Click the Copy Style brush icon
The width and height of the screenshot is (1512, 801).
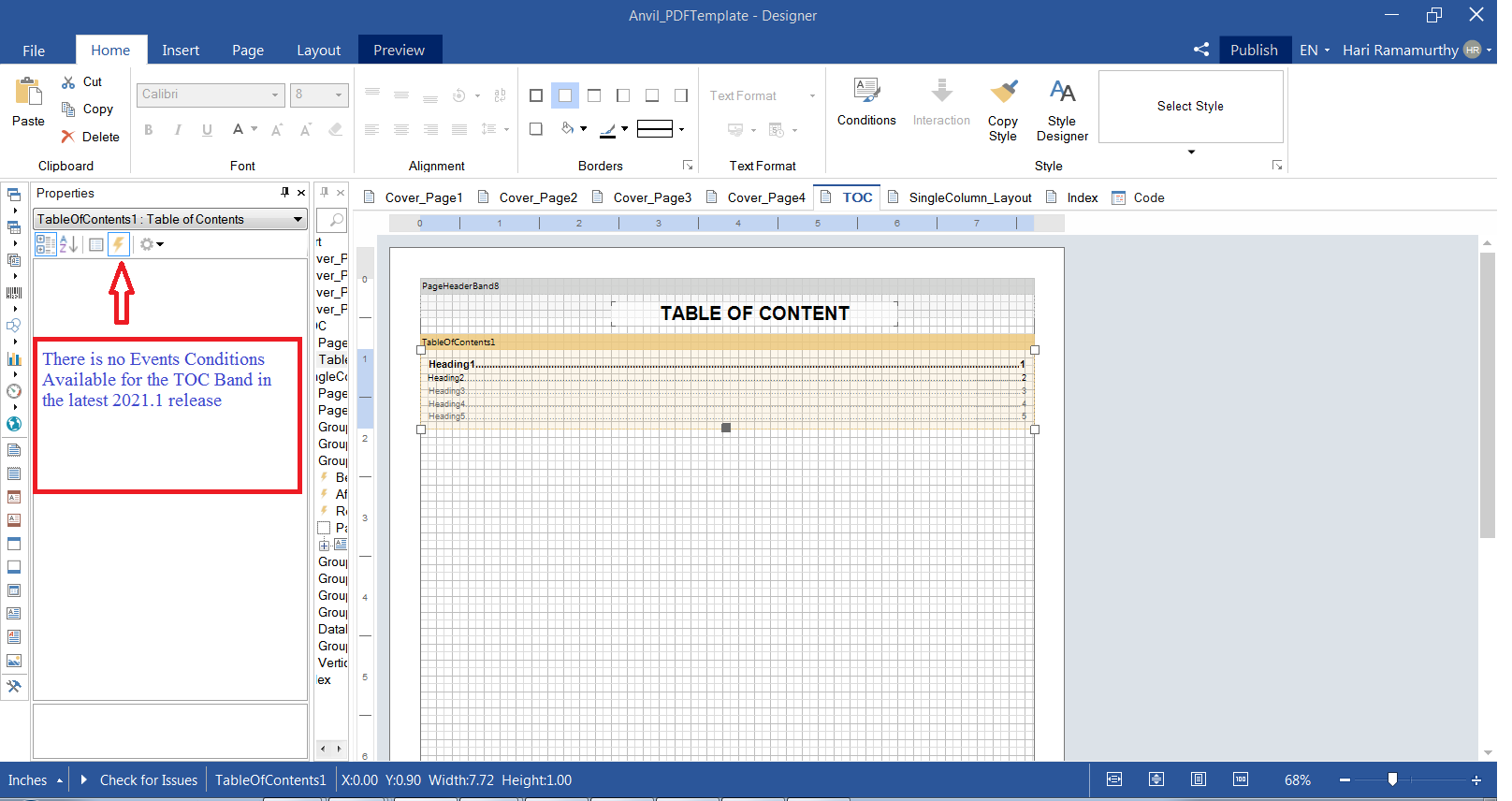pos(1003,92)
